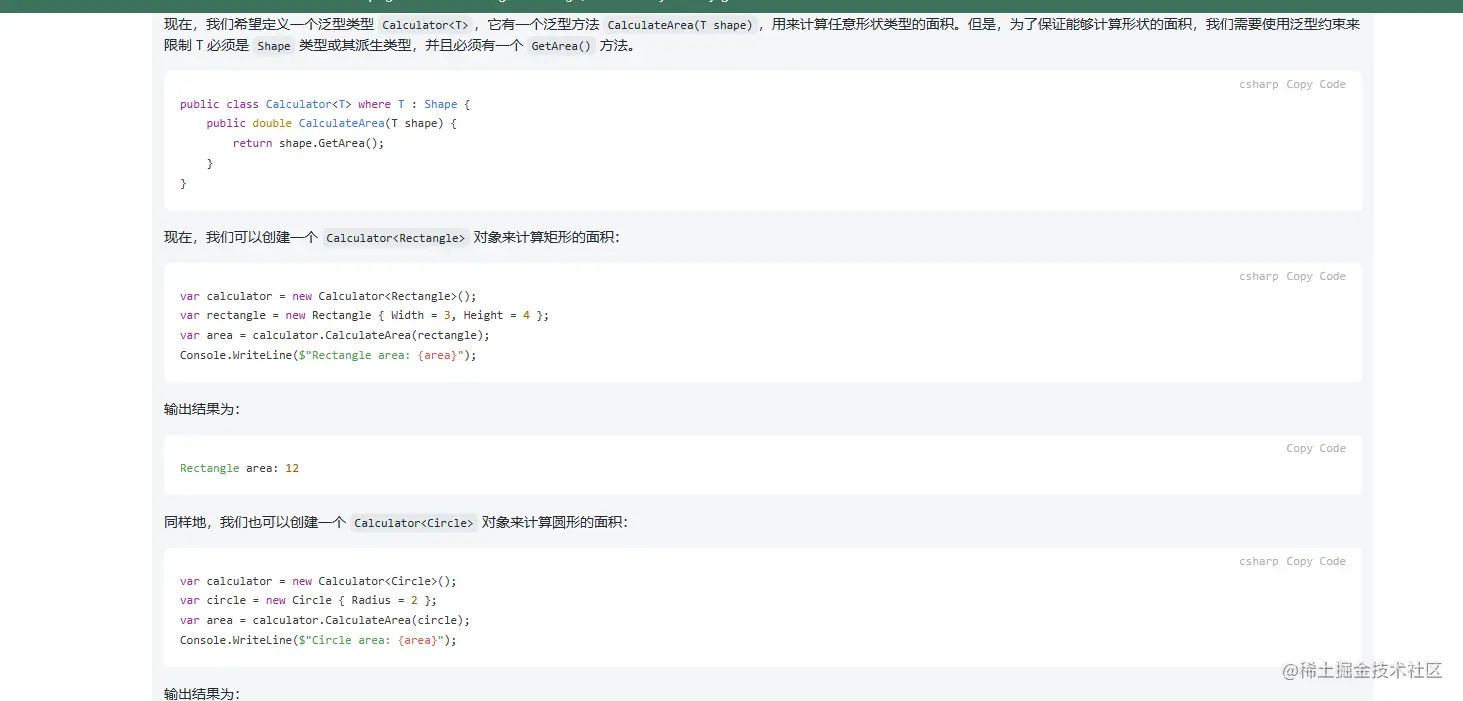
Task: Click line 'var calculator = new Calculator<Rectangle>();'
Action: [x=328, y=296]
